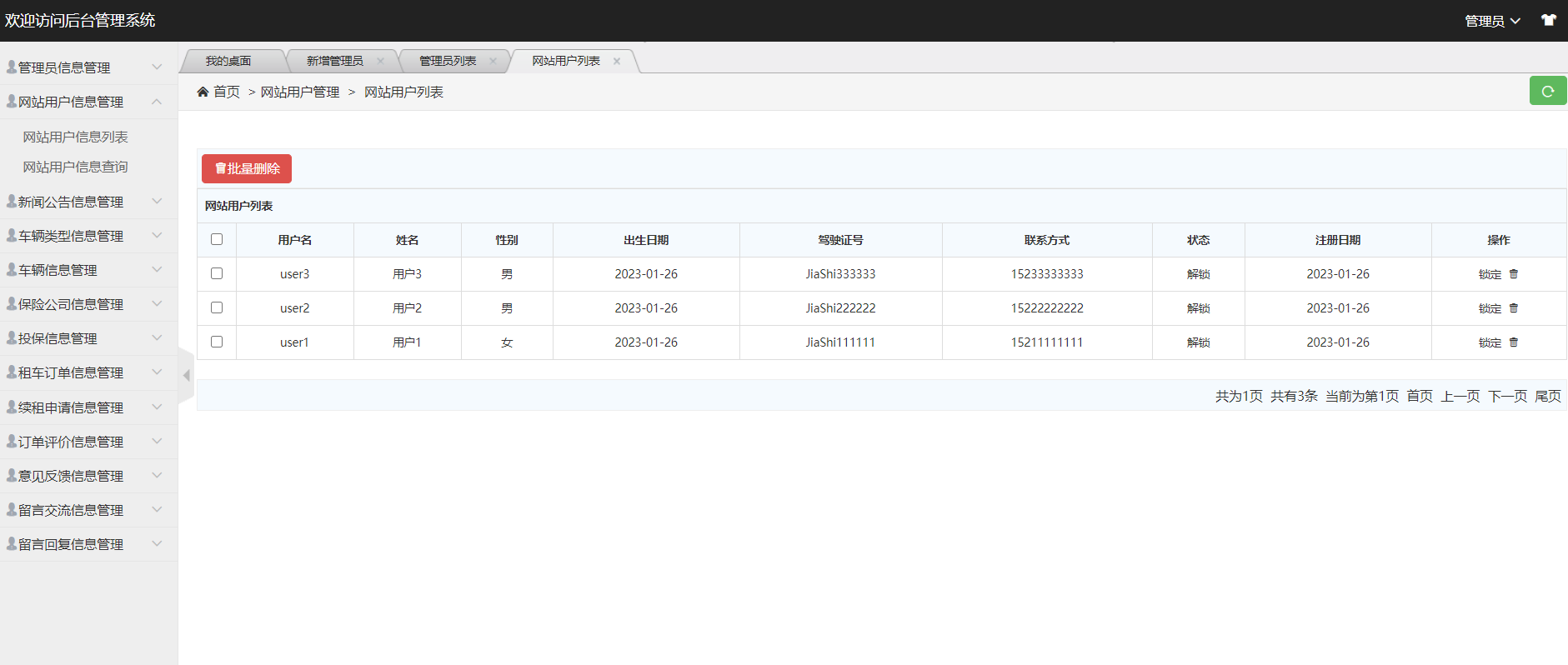Toggle the select-all checkbox in table header
The height and width of the screenshot is (665, 1568).
[x=217, y=239]
